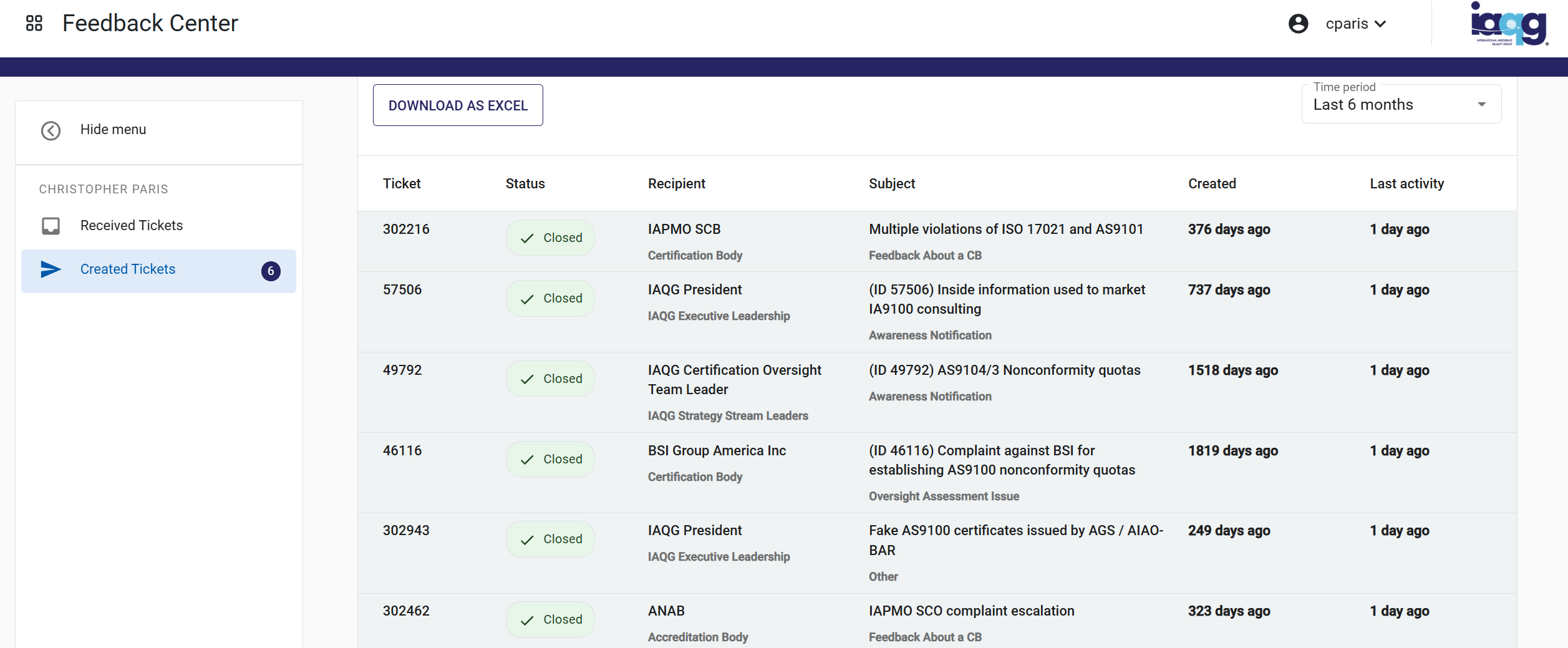Click recipient ANAB
The height and width of the screenshot is (648, 1568).
(666, 611)
